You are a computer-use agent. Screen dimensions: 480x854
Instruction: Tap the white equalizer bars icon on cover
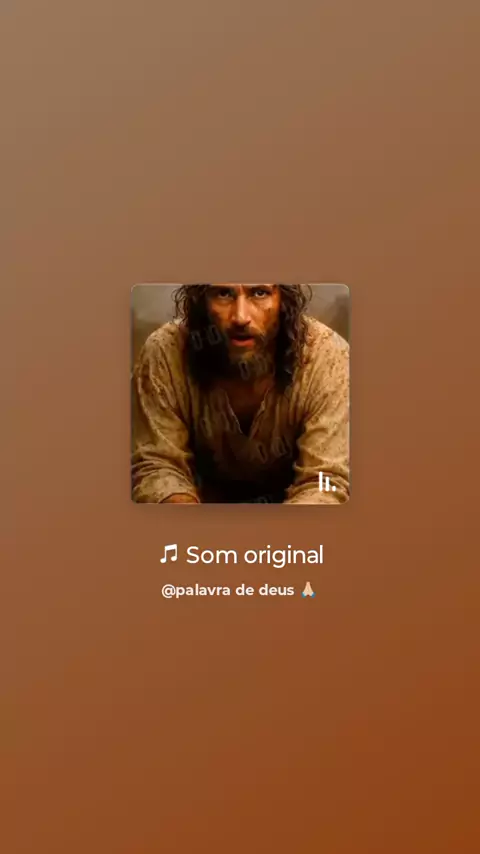click(327, 482)
